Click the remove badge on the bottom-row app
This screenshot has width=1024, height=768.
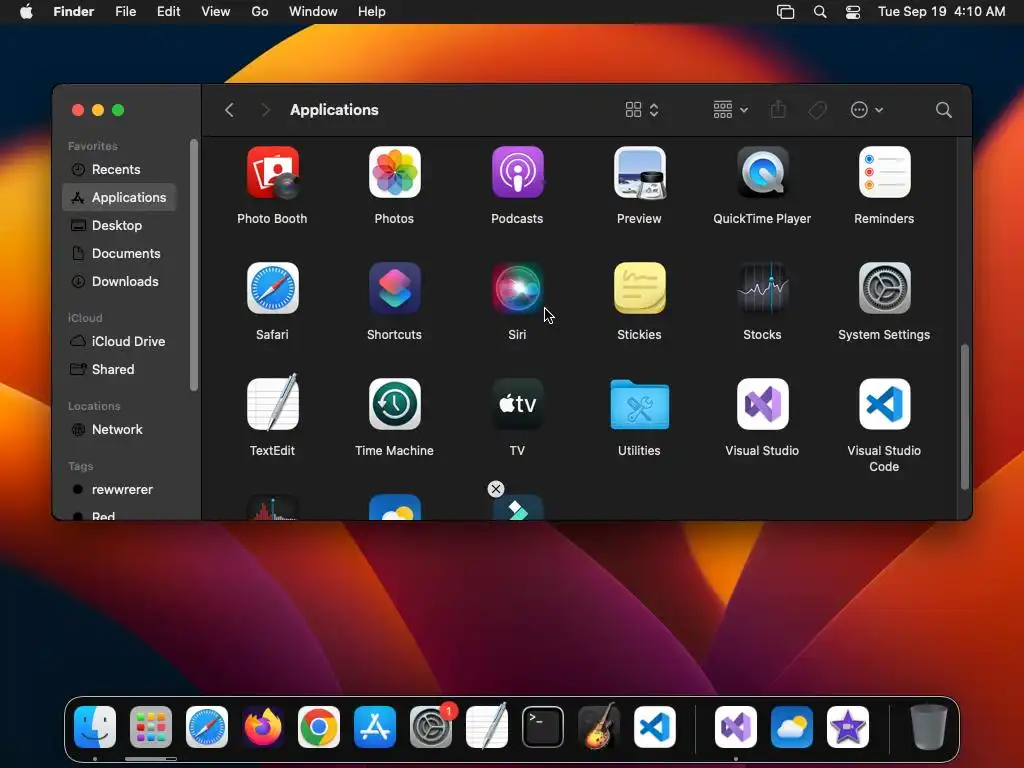pyautogui.click(x=496, y=489)
